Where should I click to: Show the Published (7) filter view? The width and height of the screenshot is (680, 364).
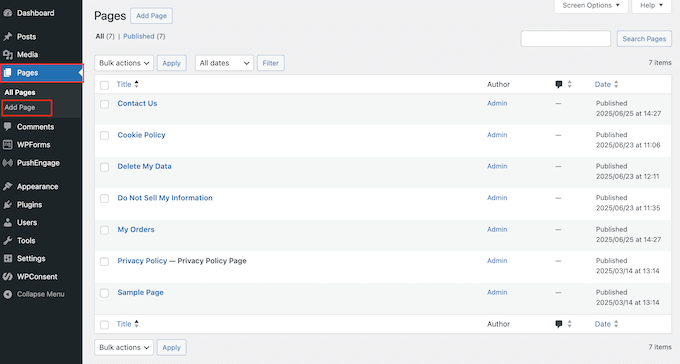tap(144, 36)
